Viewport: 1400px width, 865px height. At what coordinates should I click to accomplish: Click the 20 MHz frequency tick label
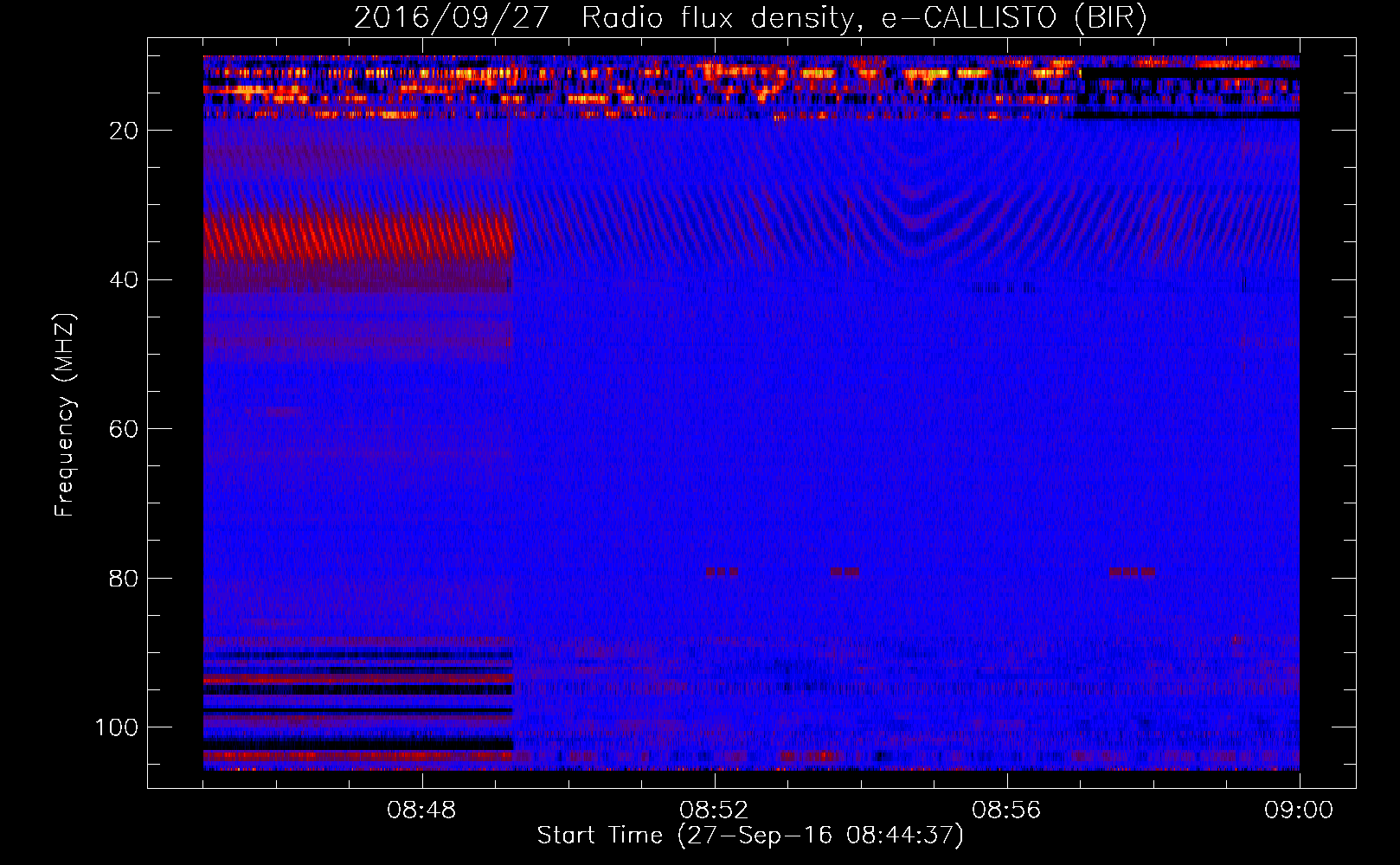pos(124,131)
